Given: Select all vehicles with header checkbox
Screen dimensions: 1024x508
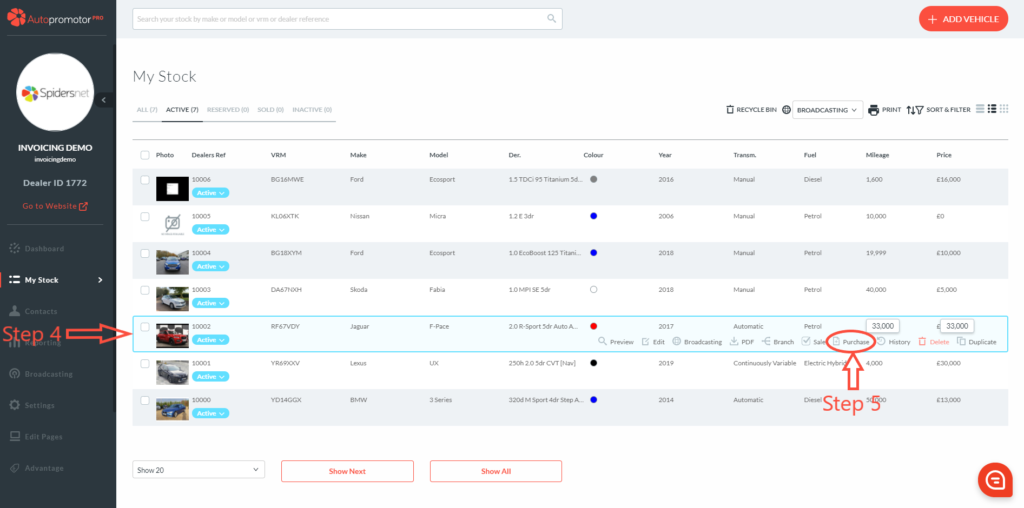Looking at the screenshot, I should pos(145,155).
